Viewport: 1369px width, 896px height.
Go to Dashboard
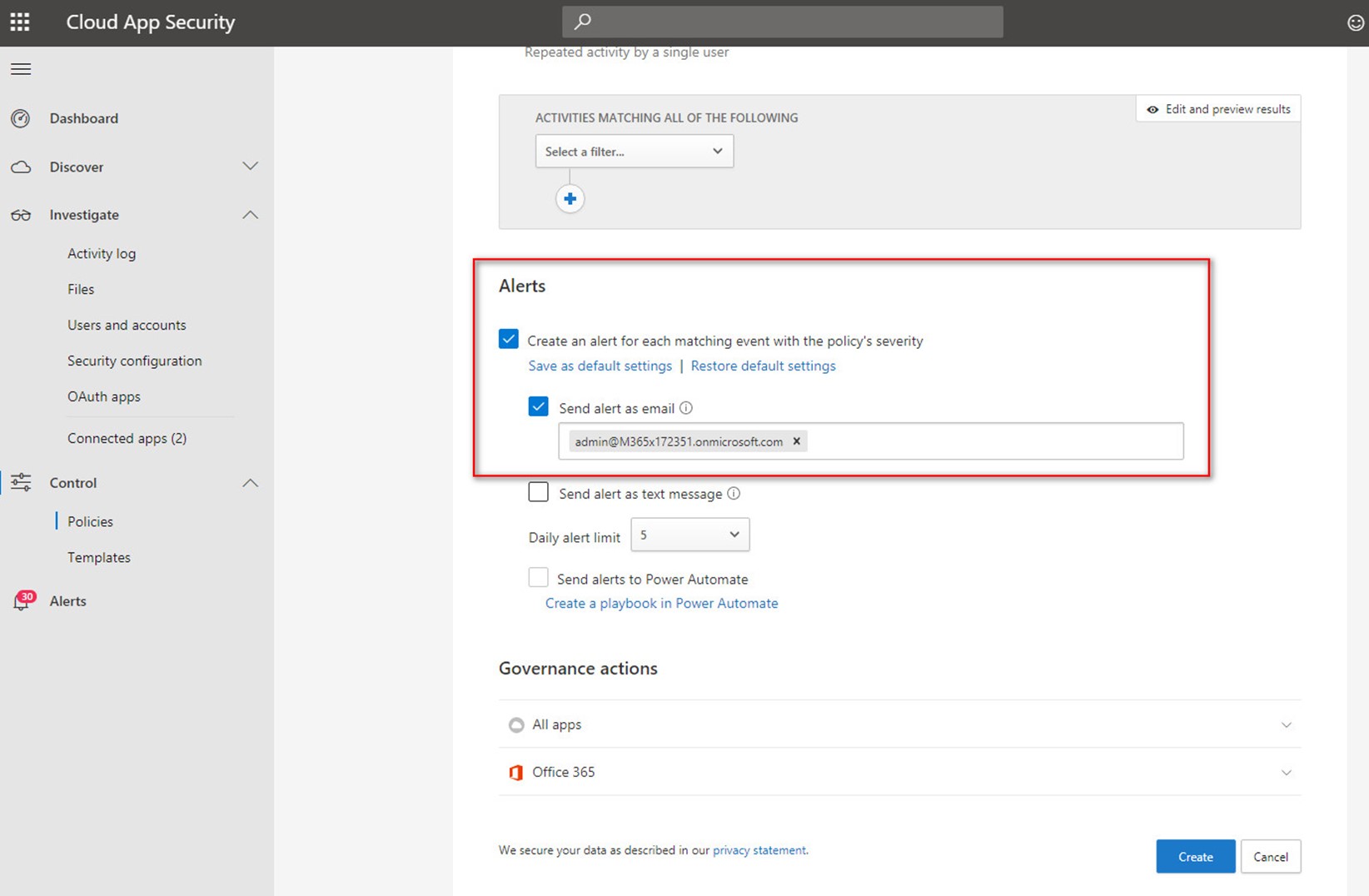click(84, 118)
